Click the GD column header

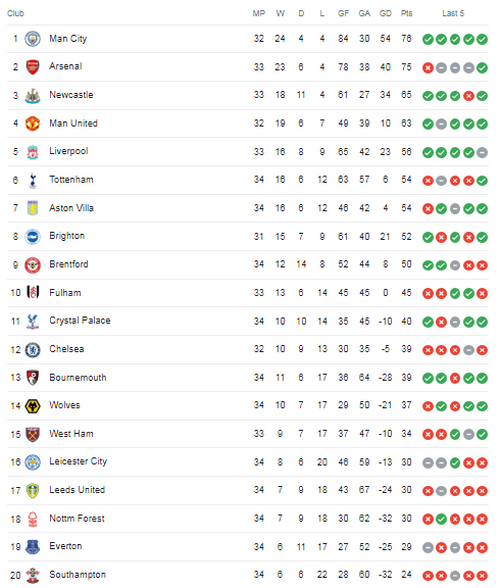pyautogui.click(x=385, y=14)
